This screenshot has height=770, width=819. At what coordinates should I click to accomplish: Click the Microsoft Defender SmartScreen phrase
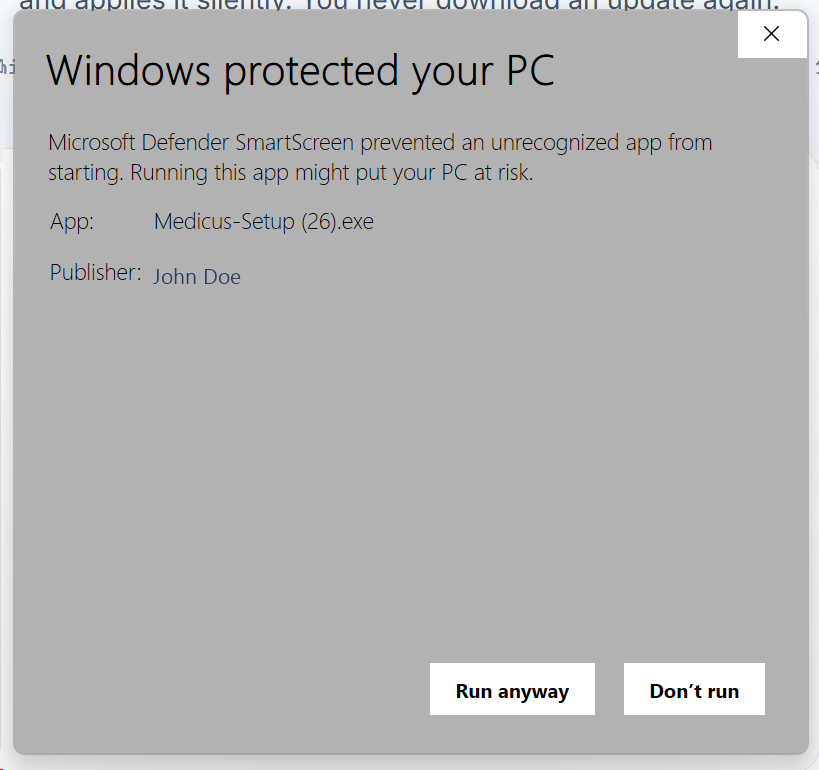tap(201, 143)
